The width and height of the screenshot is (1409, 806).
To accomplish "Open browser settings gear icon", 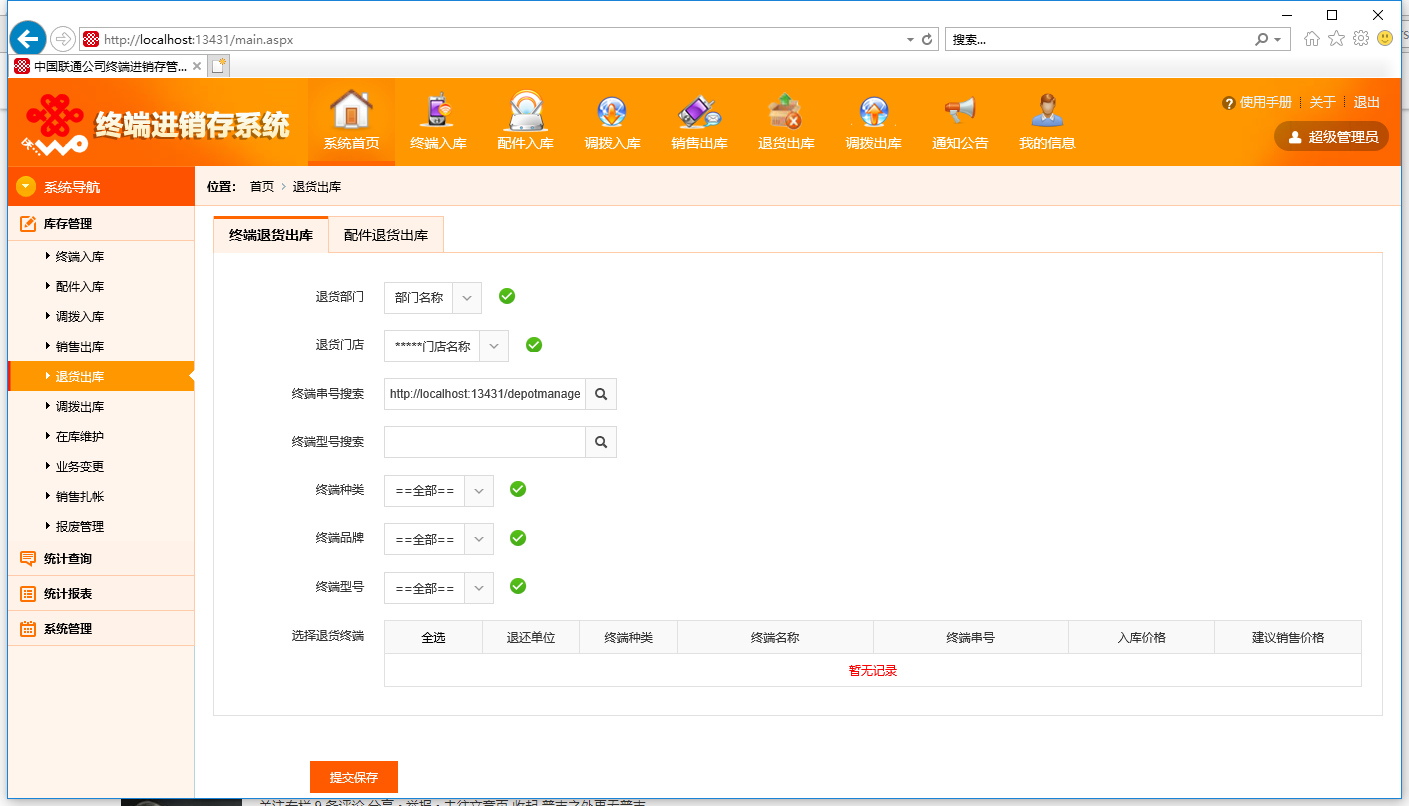I will coord(1361,39).
